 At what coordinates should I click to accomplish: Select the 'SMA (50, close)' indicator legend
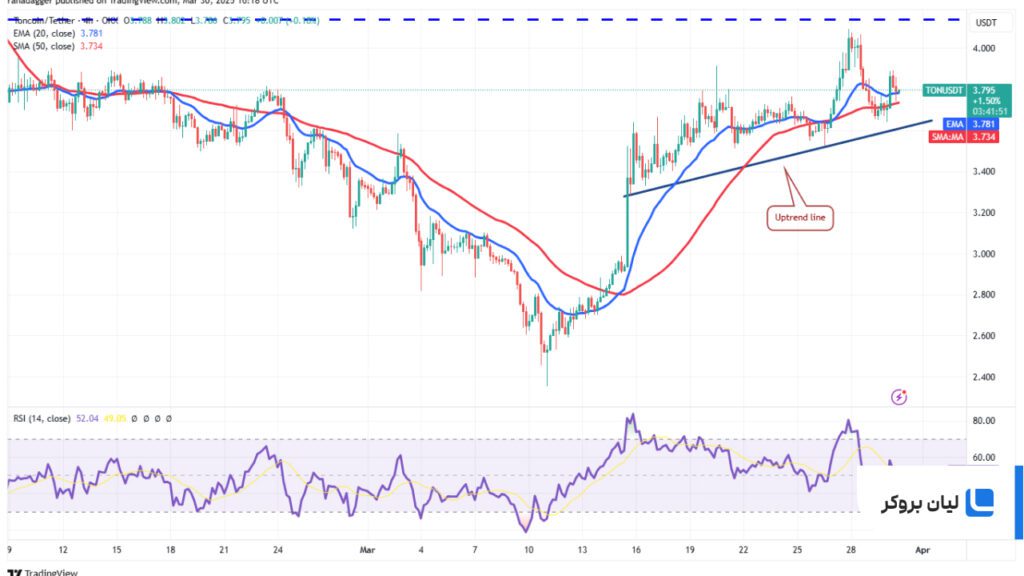tap(44, 46)
